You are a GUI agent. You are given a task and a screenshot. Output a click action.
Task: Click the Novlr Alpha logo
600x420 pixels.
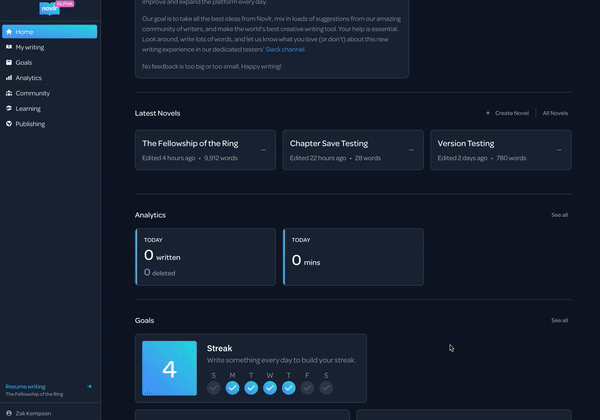(57, 7)
